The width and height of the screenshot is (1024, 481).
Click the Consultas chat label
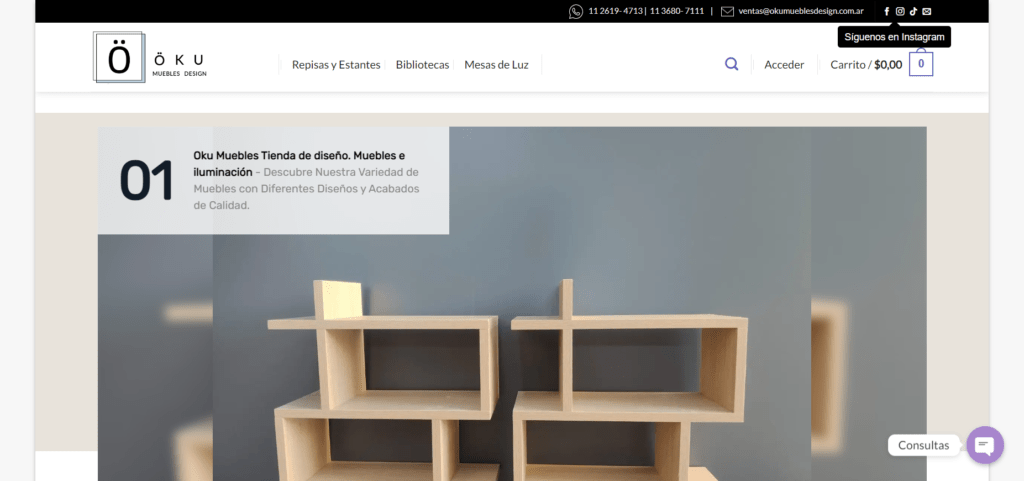[923, 445]
